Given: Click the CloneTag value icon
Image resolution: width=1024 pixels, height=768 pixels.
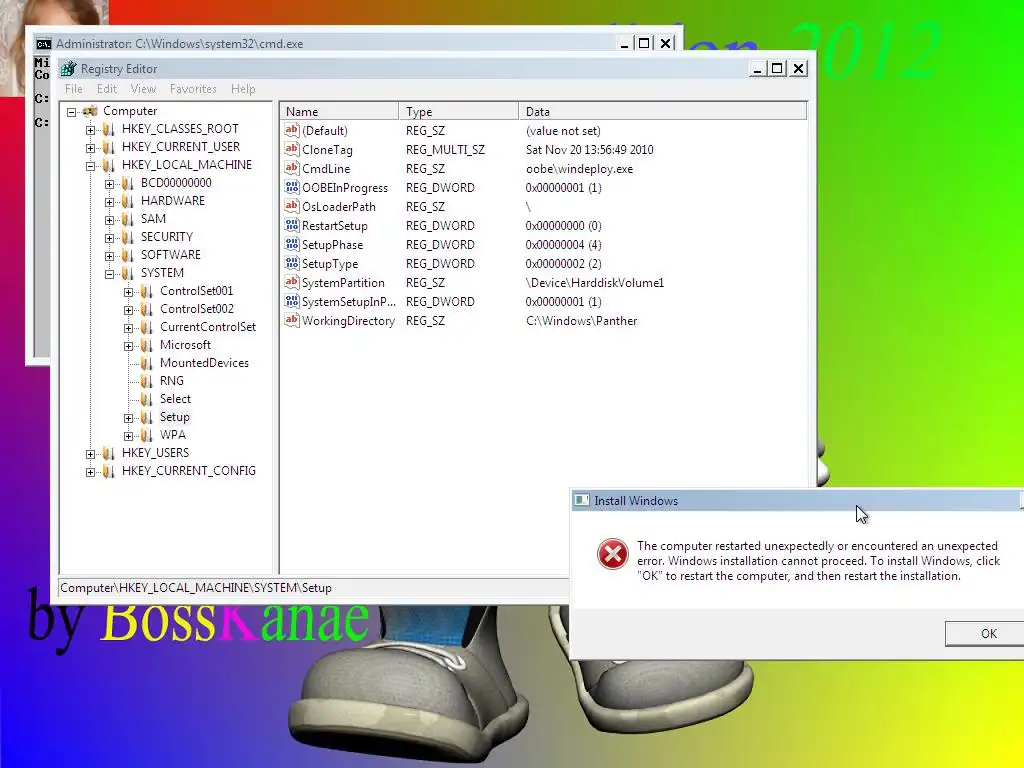Looking at the screenshot, I should (x=292, y=149).
